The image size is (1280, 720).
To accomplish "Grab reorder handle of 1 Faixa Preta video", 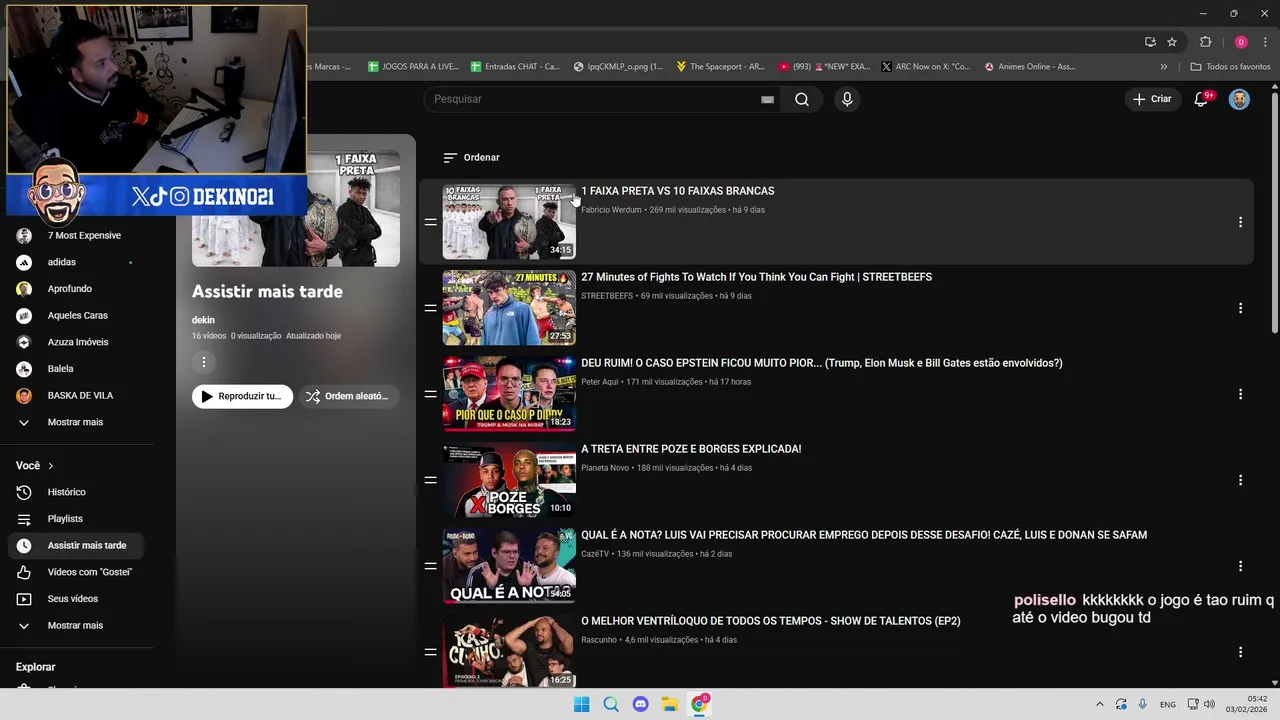I will [430, 222].
